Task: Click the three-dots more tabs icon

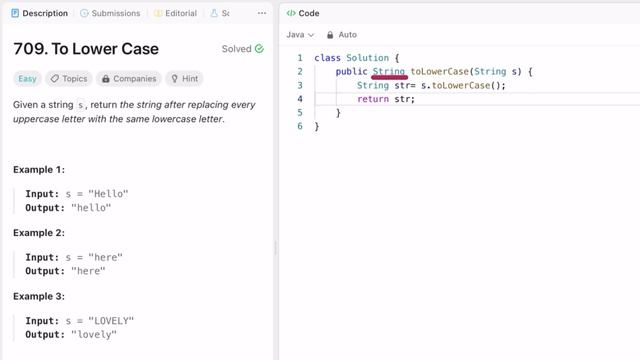Action: coord(262,13)
